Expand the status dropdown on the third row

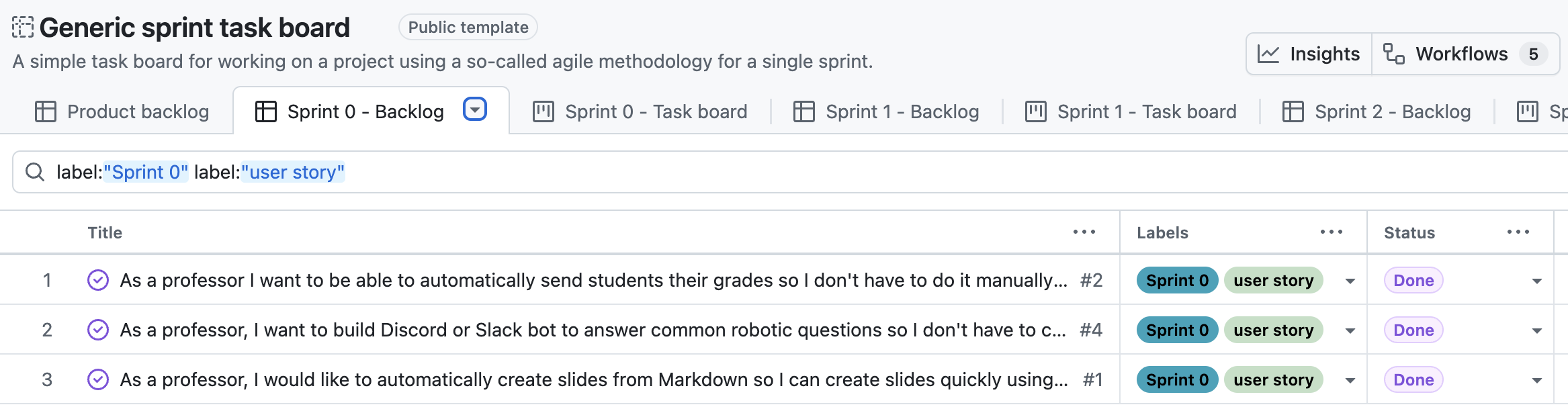click(1538, 379)
